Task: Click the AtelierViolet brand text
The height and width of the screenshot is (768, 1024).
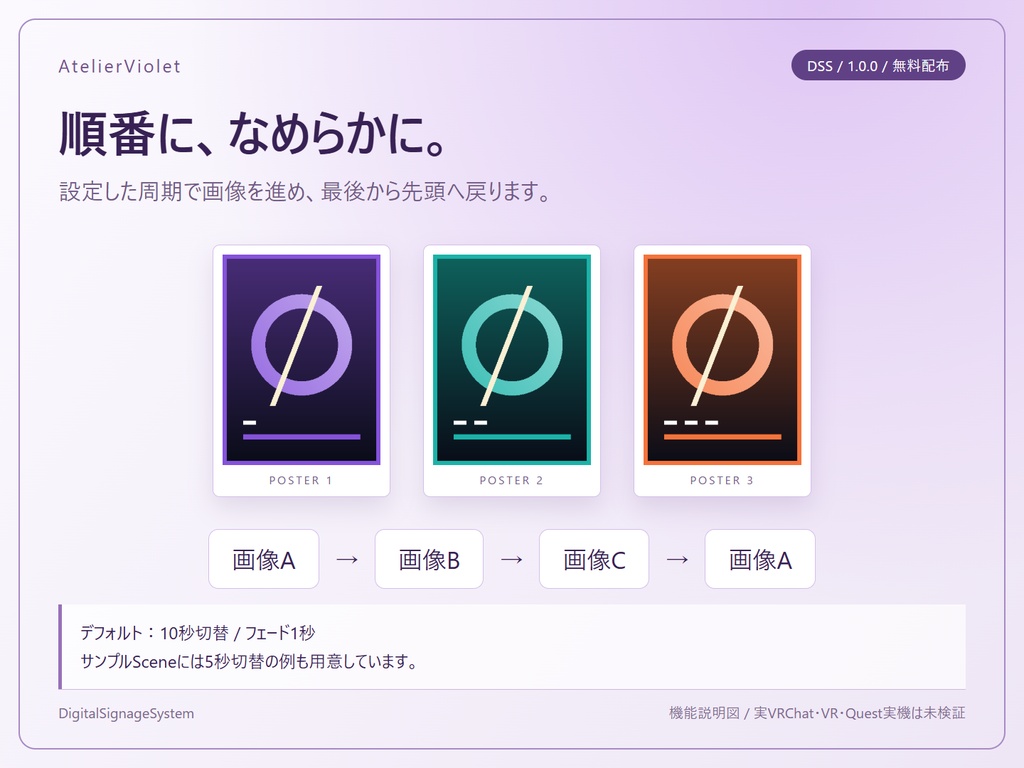Action: pos(120,67)
